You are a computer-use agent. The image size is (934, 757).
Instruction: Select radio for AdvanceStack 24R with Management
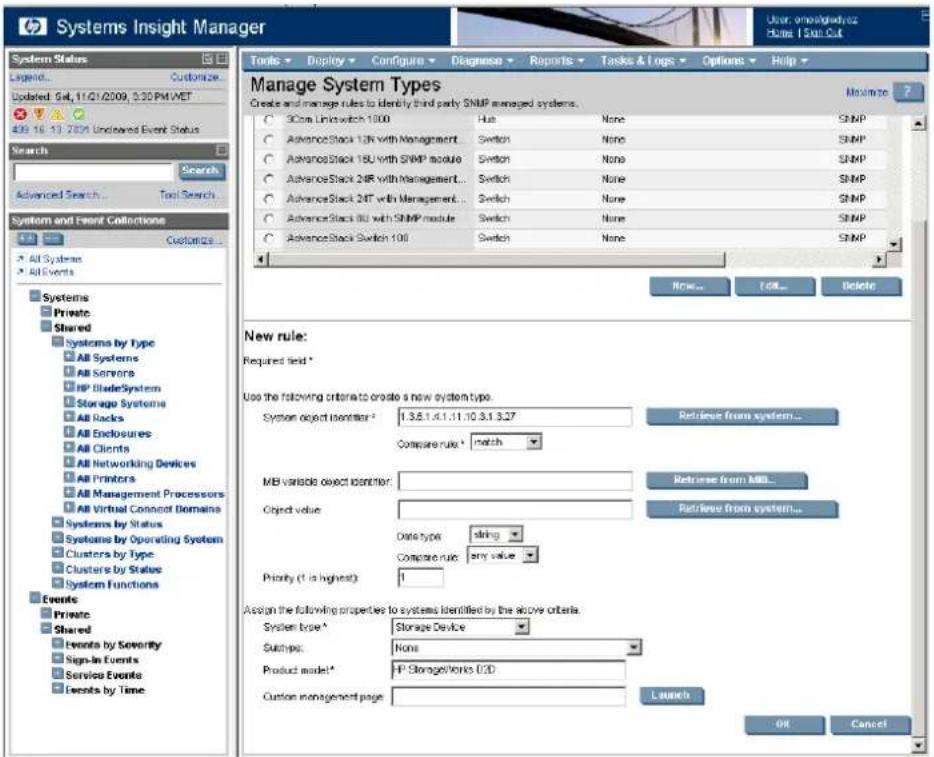269,179
